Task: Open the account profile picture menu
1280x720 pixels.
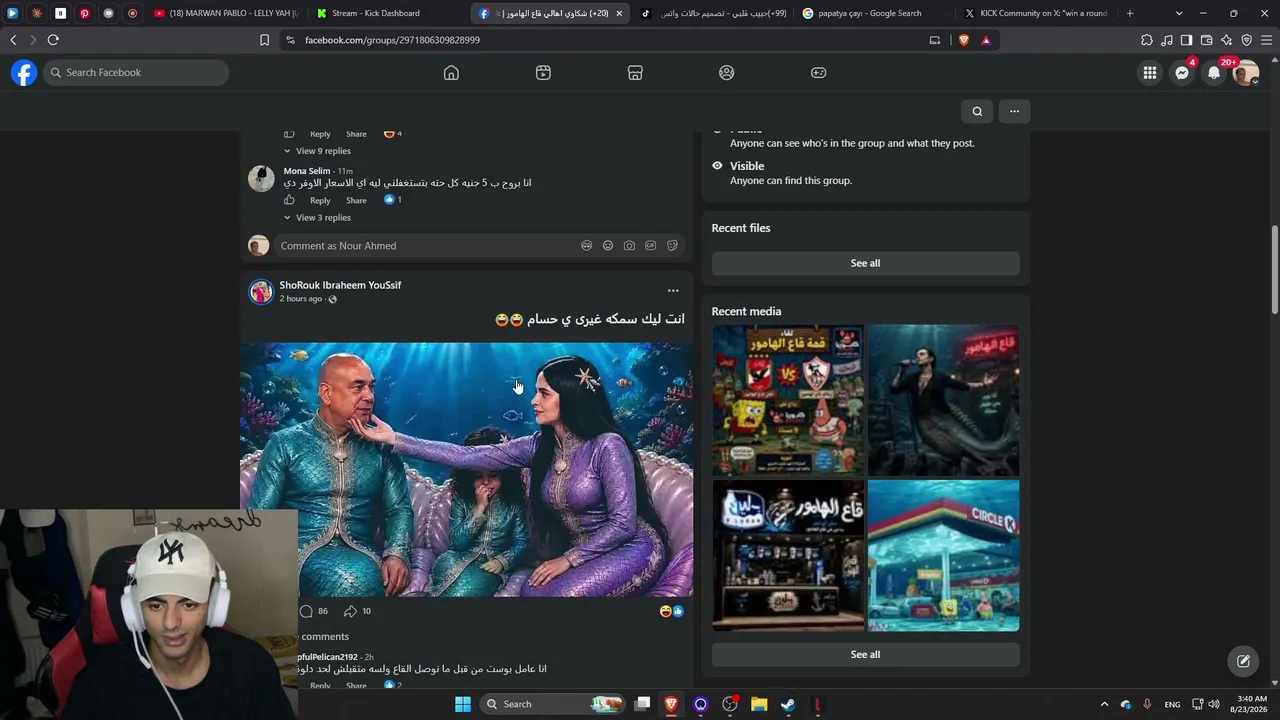Action: point(1246,73)
